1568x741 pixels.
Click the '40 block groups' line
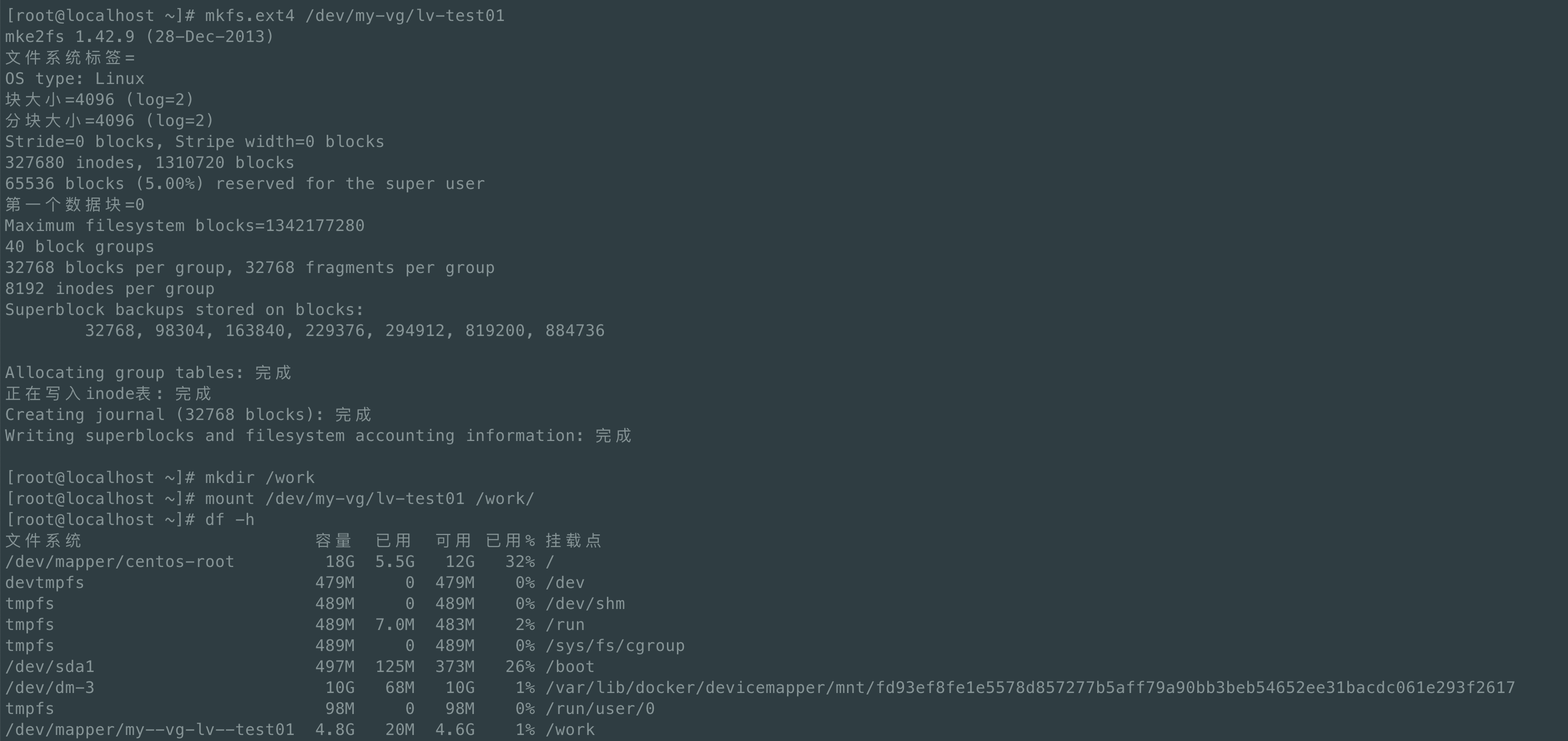(80, 246)
